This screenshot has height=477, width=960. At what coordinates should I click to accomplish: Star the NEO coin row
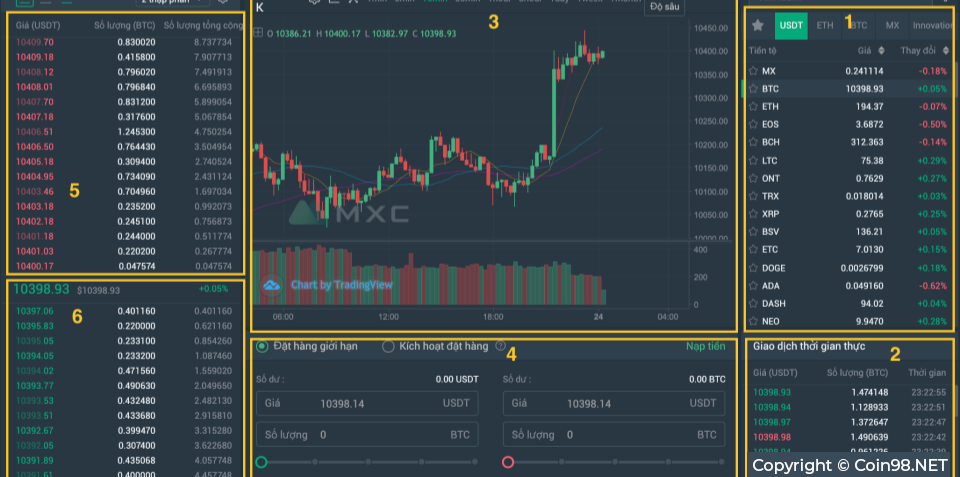(x=753, y=321)
